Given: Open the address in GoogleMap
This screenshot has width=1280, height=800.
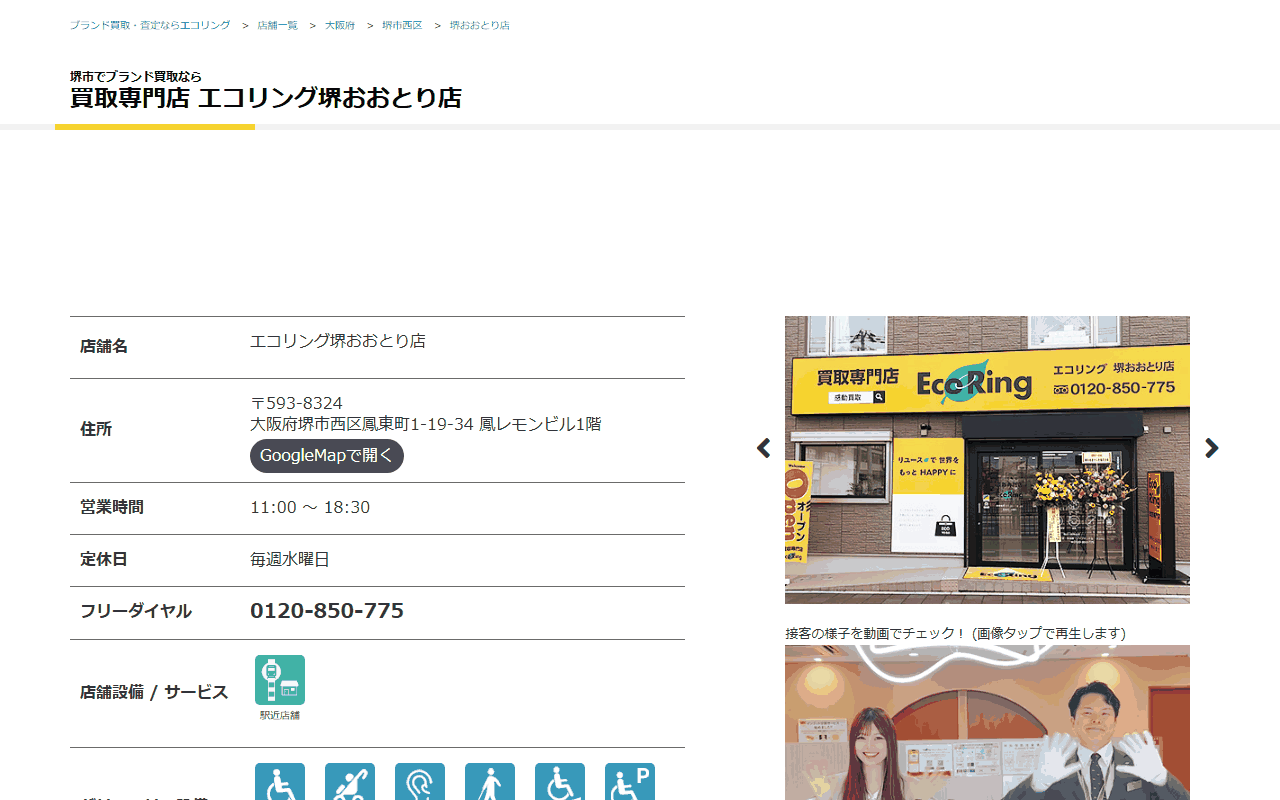Looking at the screenshot, I should pos(327,456).
